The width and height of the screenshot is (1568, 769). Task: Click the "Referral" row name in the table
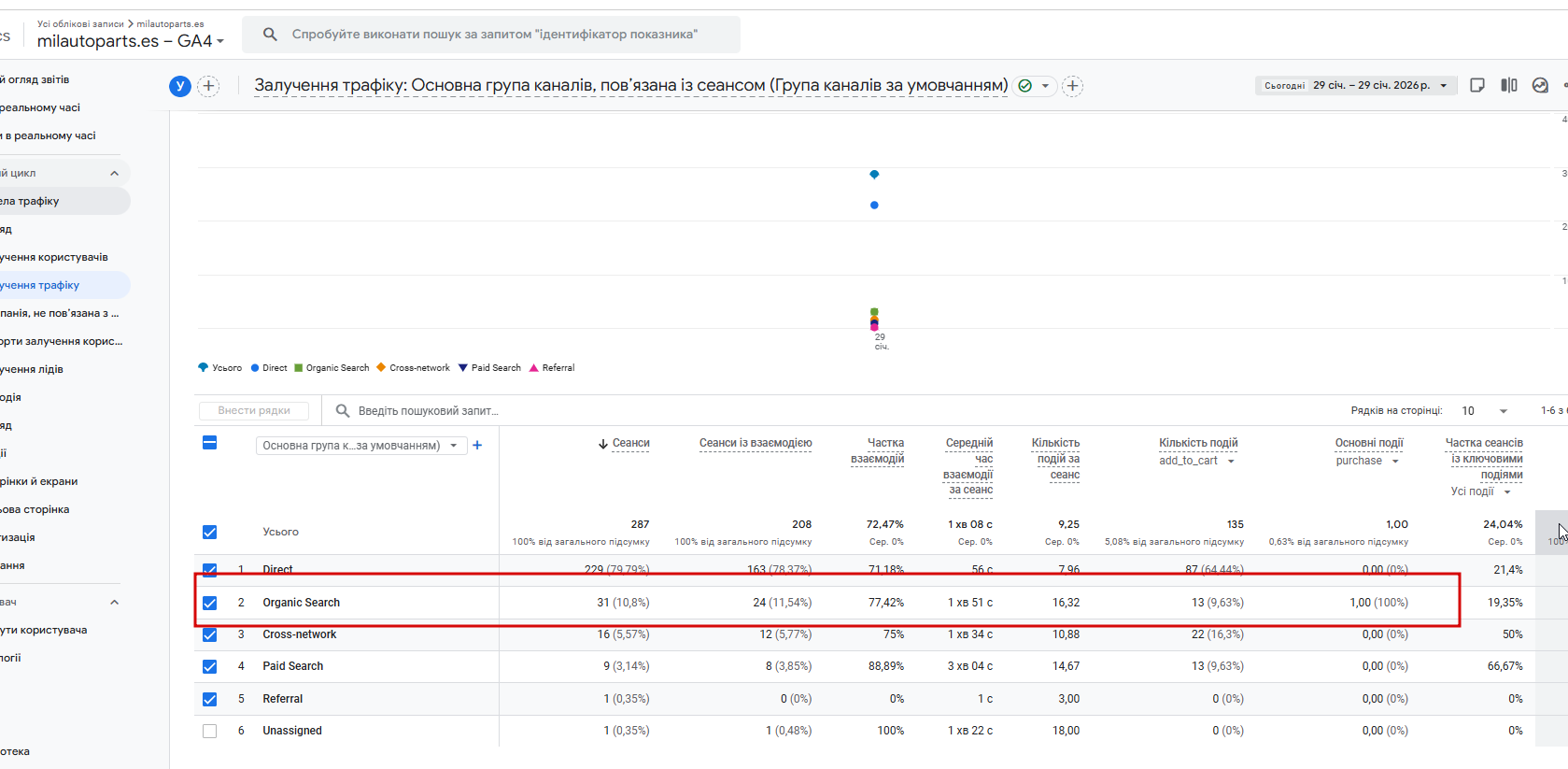tap(283, 699)
